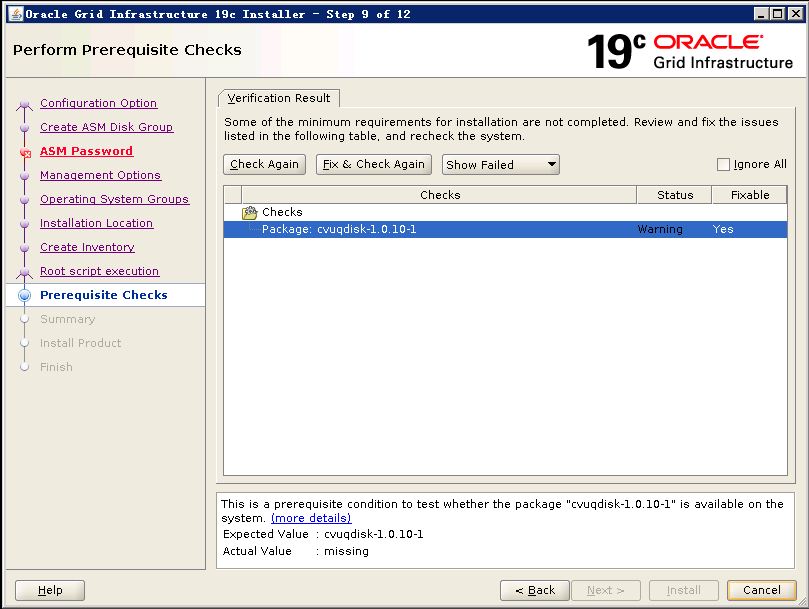Go to Root script execution step

coord(100,271)
